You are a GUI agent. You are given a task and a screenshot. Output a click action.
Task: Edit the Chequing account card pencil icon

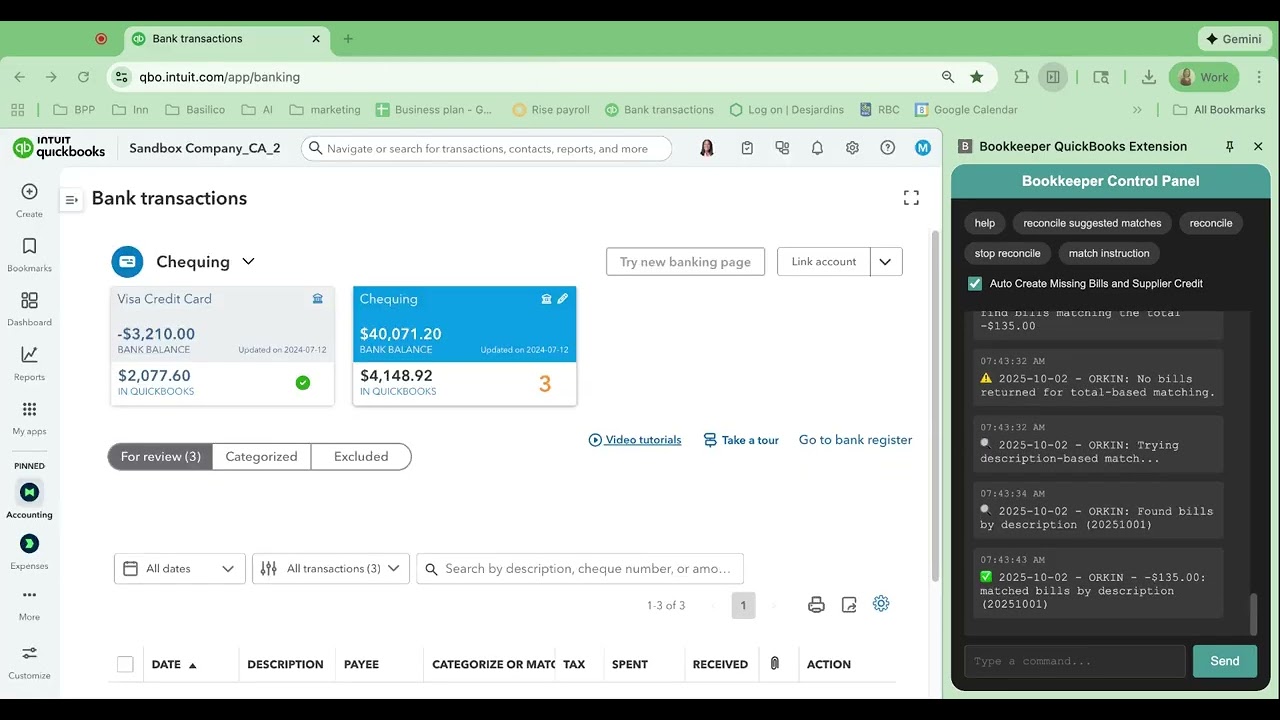pyautogui.click(x=563, y=299)
